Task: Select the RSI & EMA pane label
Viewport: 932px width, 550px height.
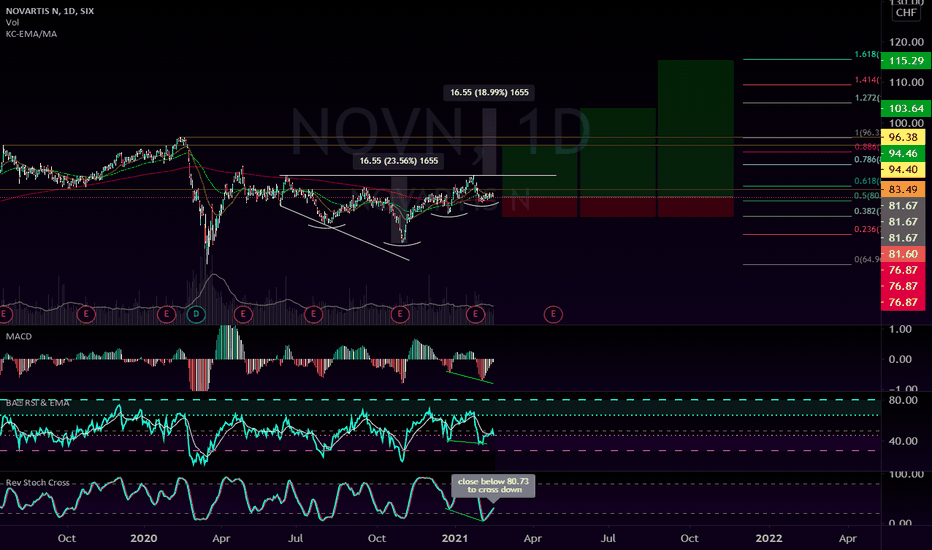Action: click(37, 403)
